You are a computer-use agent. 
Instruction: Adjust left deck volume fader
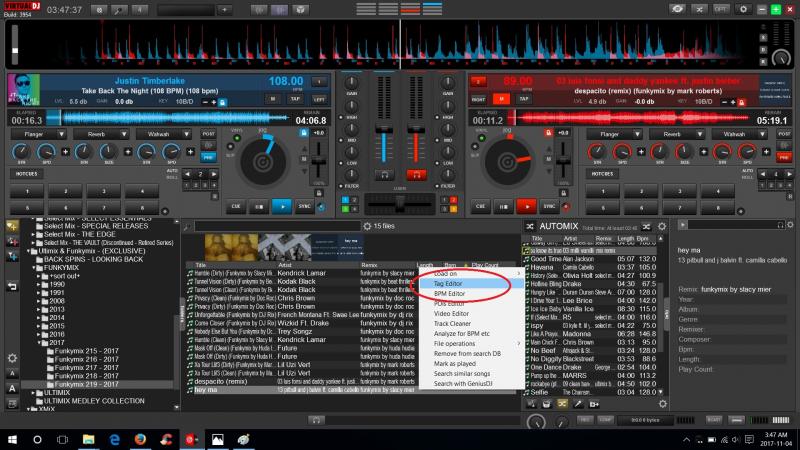pyautogui.click(x=384, y=131)
